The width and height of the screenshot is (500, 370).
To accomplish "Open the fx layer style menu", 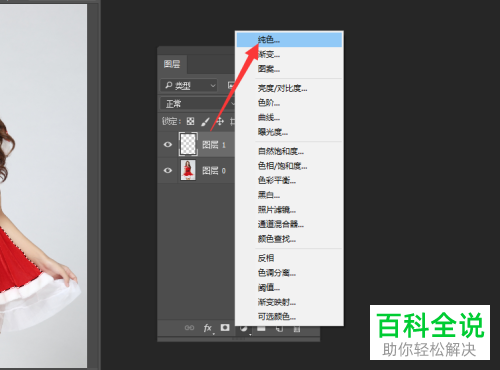I will click(x=208, y=328).
